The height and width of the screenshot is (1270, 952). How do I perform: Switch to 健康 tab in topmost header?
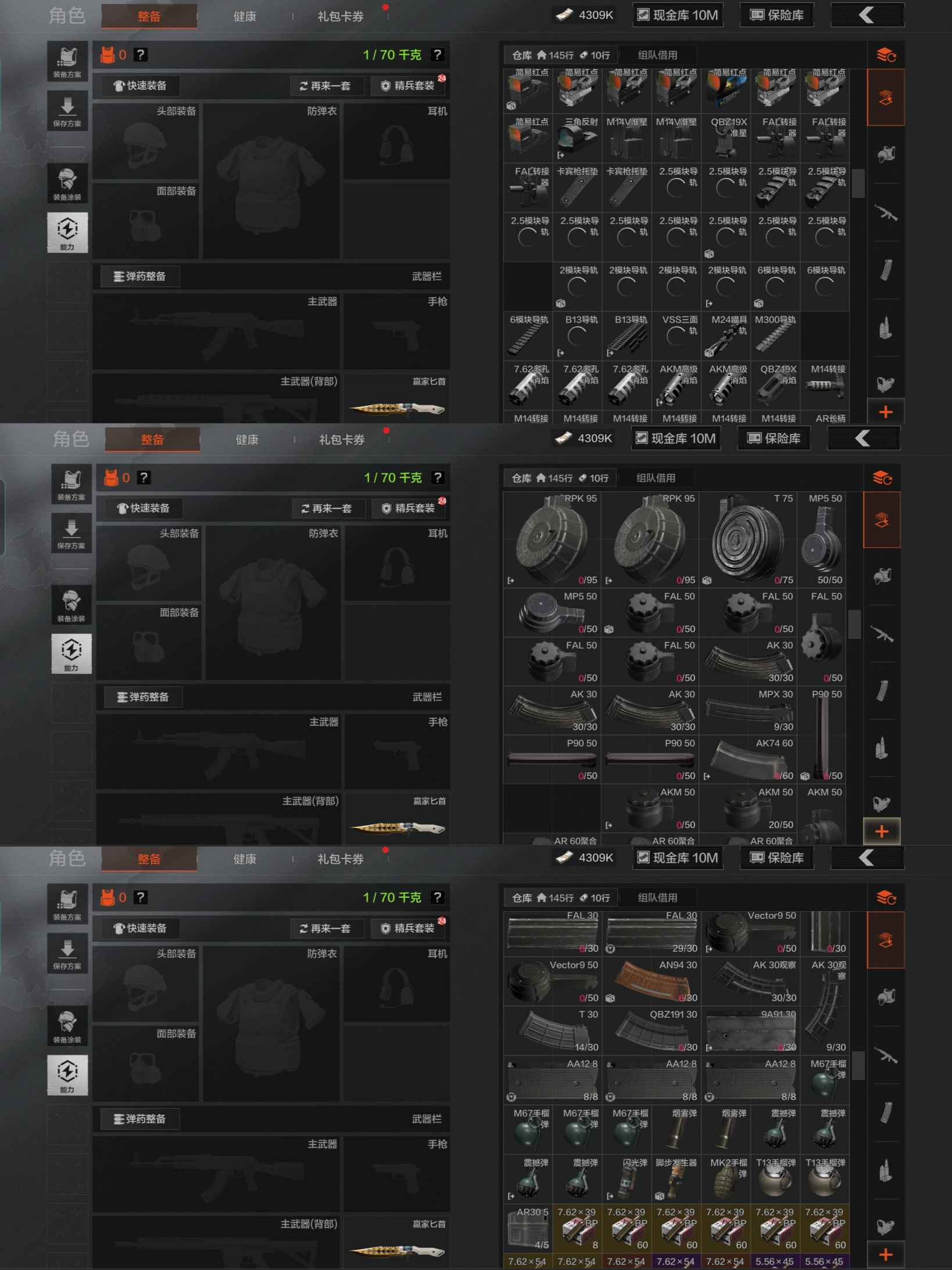click(244, 16)
